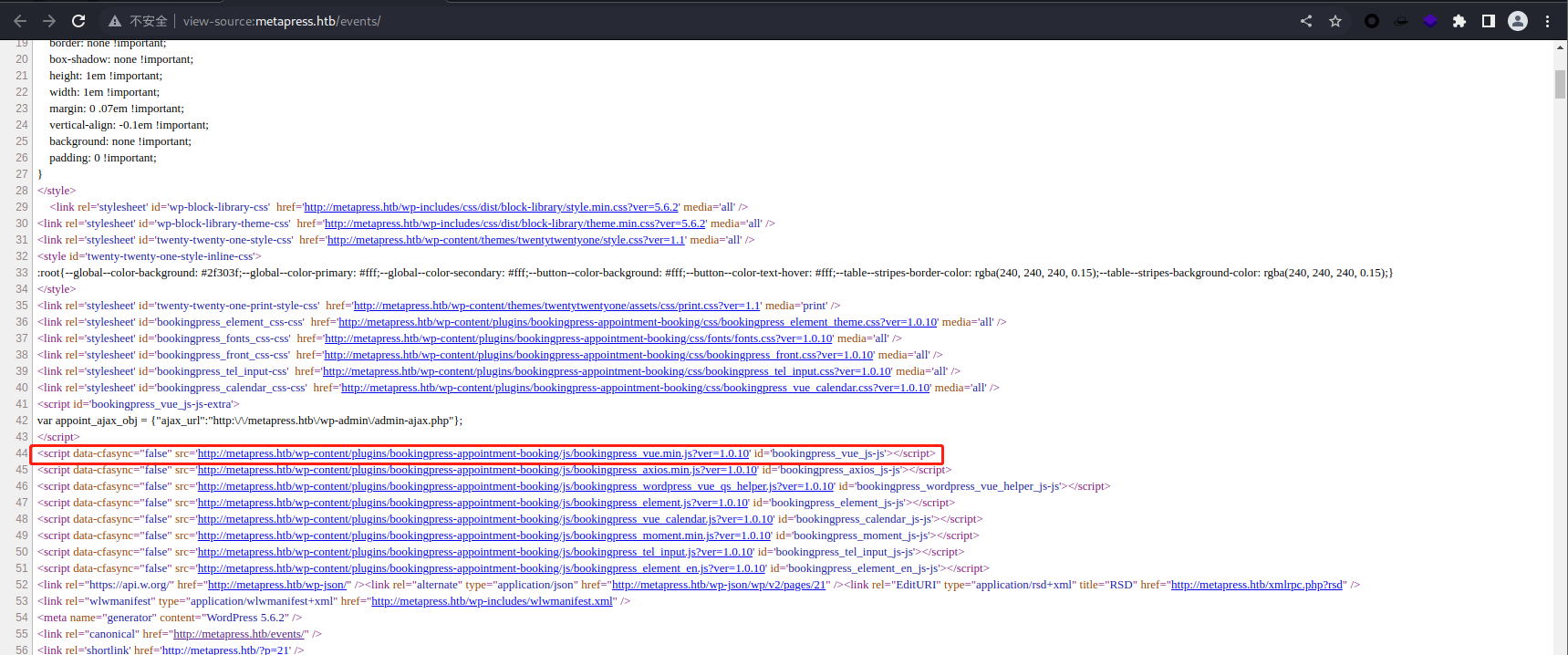The width and height of the screenshot is (1568, 655).
Task: Click the appoint_ajax_obj variable line
Action: (250, 421)
